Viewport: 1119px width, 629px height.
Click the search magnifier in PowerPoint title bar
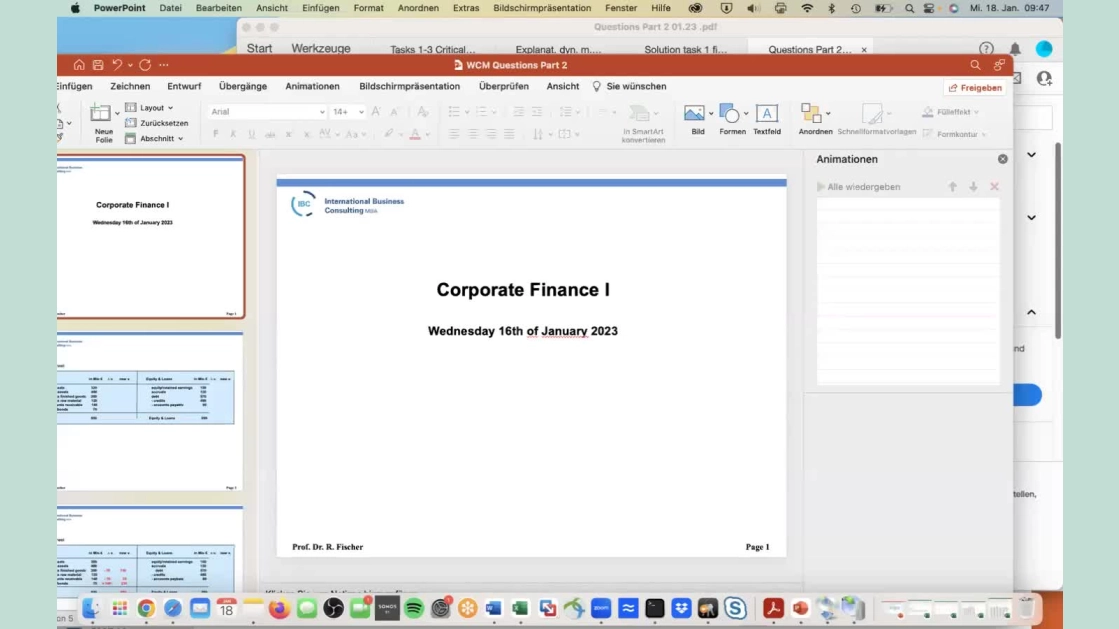tap(975, 65)
